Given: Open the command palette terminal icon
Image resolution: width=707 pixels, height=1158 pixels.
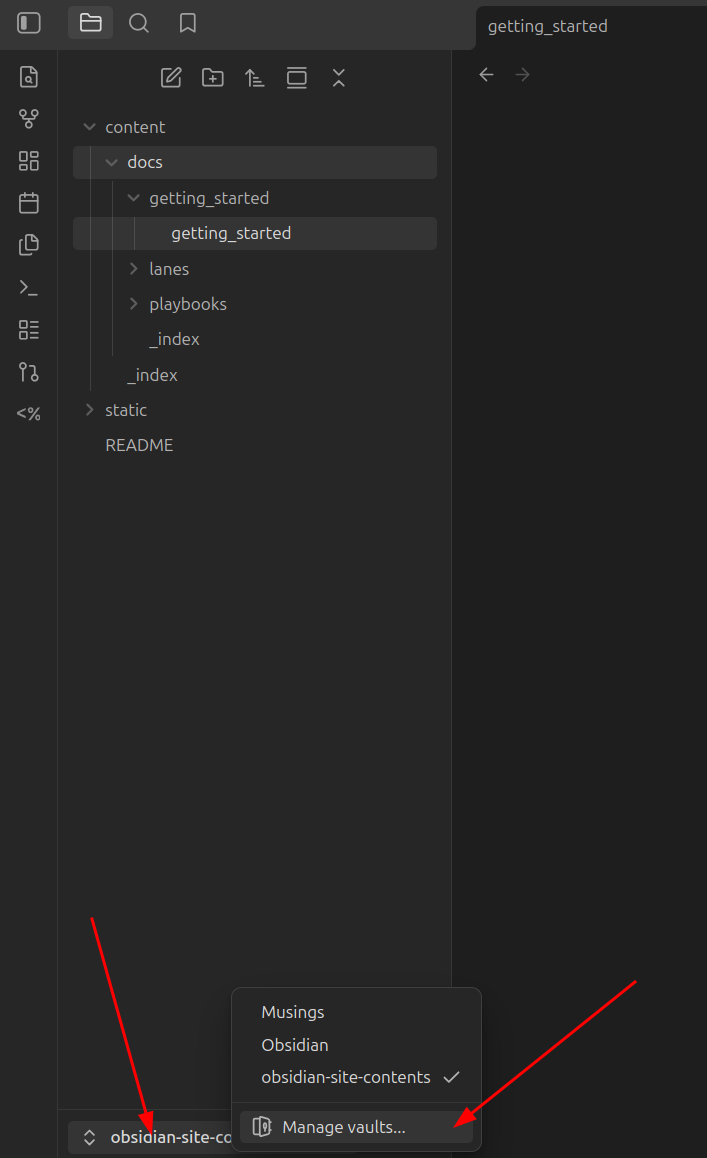Looking at the screenshot, I should 29,287.
